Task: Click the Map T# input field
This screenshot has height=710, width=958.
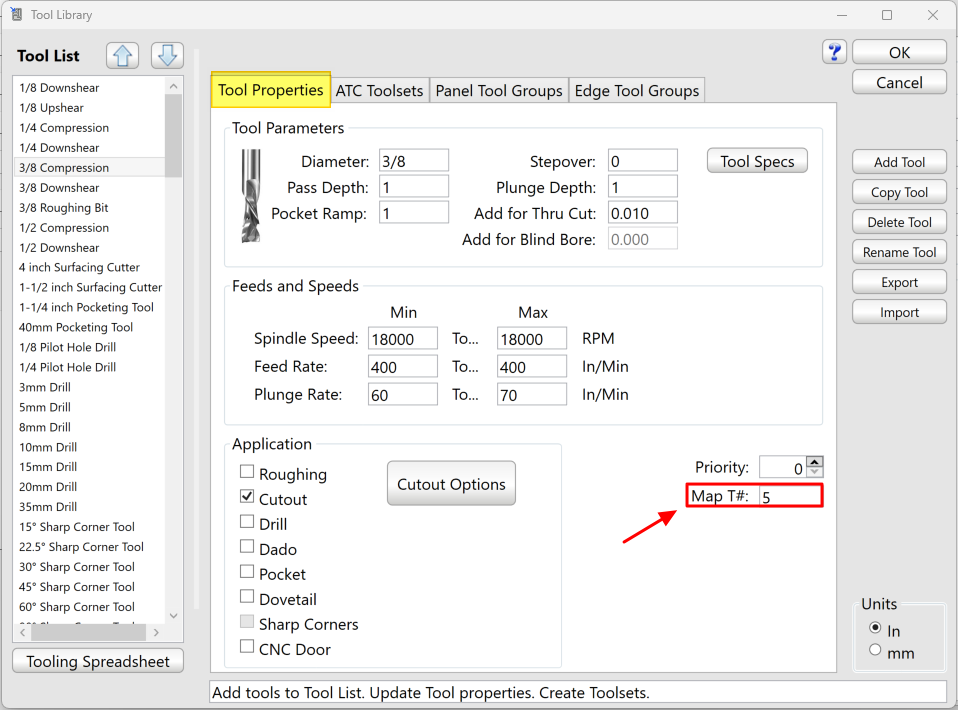Action: [789, 496]
